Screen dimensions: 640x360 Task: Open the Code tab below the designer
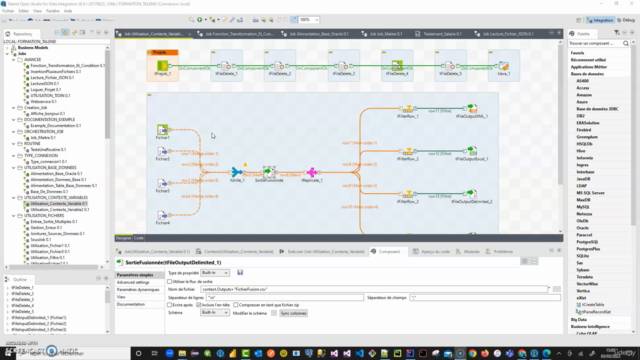[x=139, y=238]
